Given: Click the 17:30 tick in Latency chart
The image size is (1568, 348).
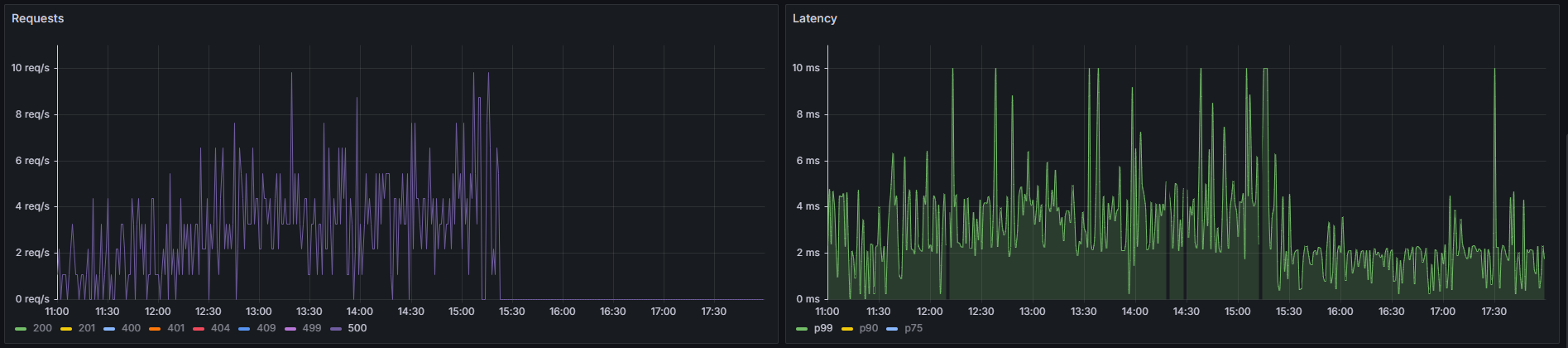Looking at the screenshot, I should (x=1494, y=312).
